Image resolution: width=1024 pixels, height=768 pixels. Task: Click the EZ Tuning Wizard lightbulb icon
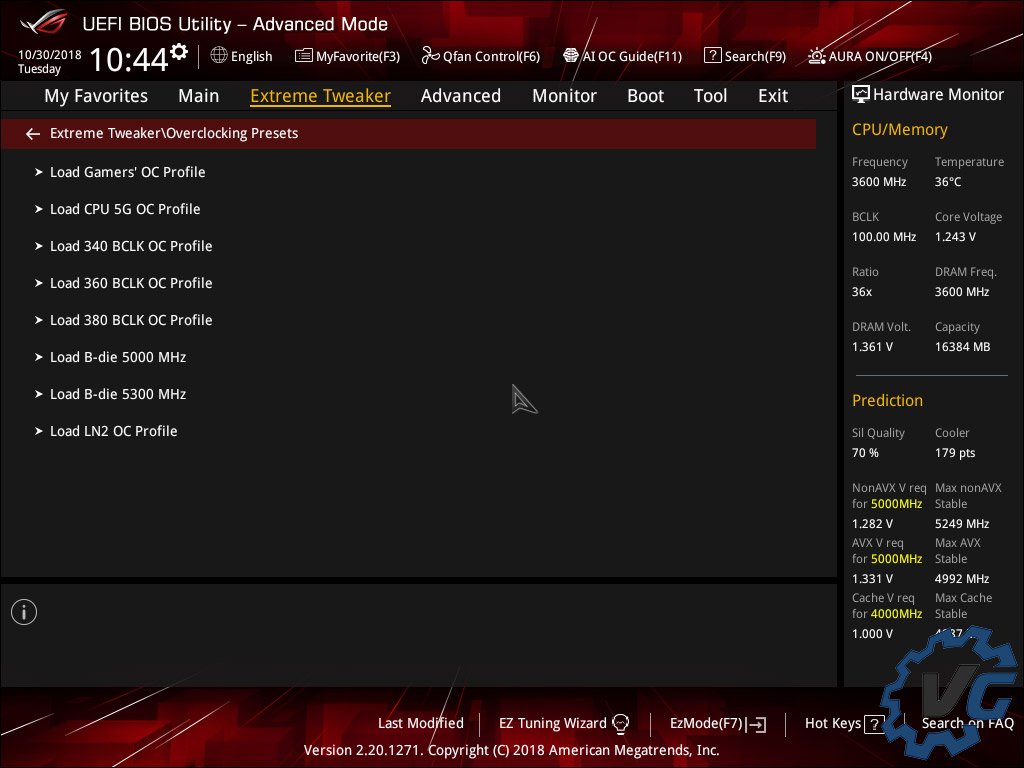click(620, 724)
